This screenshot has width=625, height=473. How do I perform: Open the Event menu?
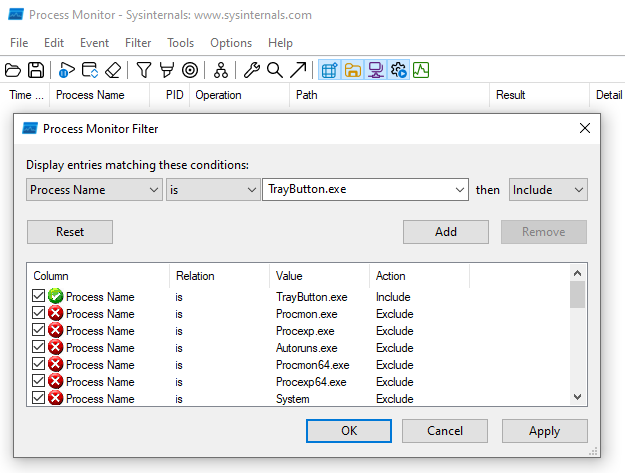(x=94, y=43)
